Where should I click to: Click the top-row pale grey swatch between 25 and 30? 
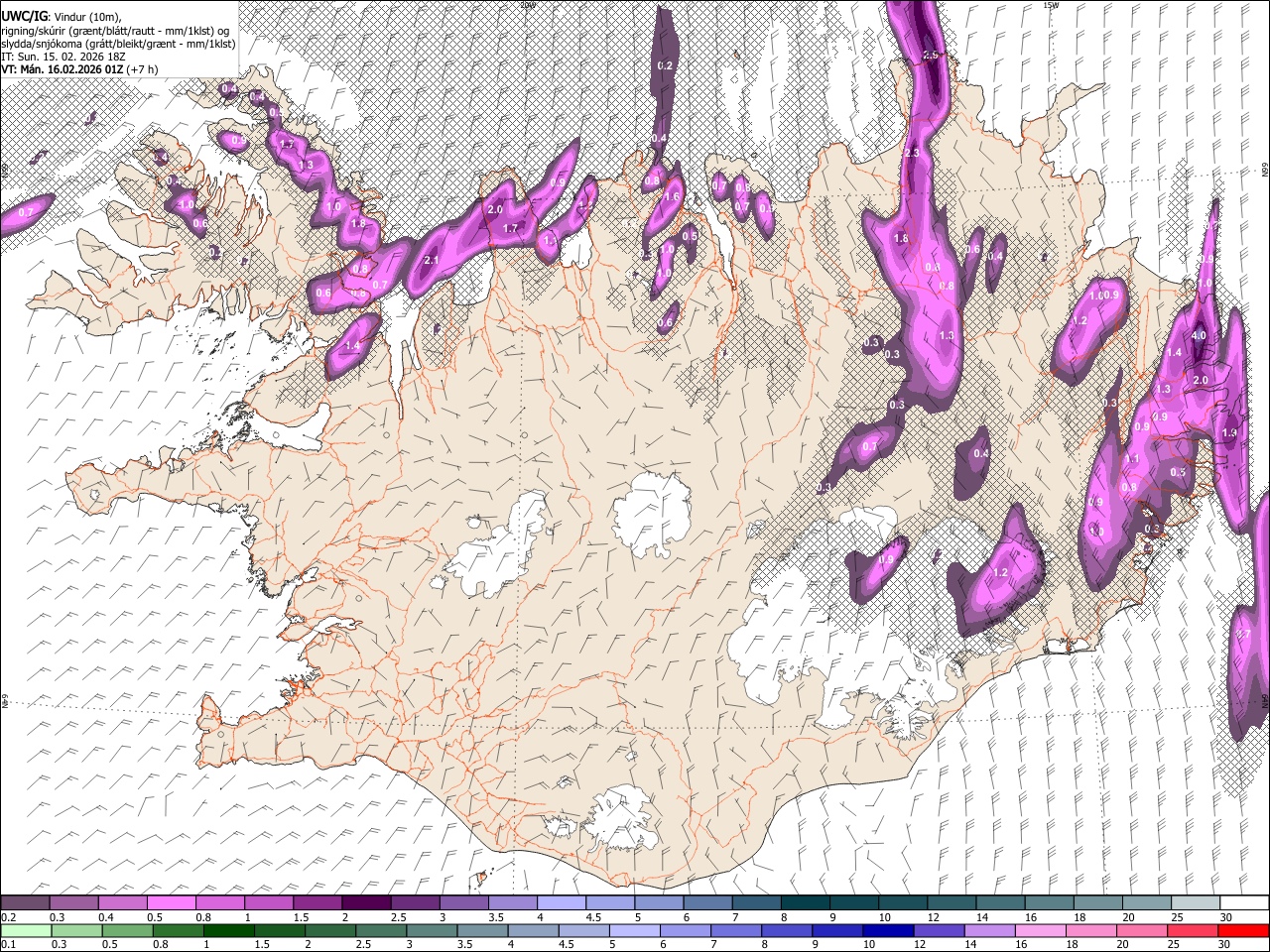coord(1196,903)
